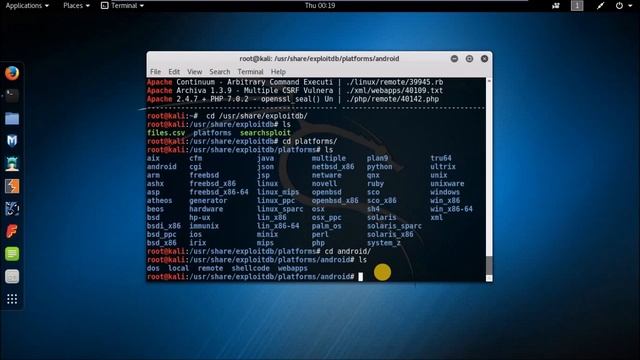
Task: Open the green notes dock icon
Action: click(12, 254)
